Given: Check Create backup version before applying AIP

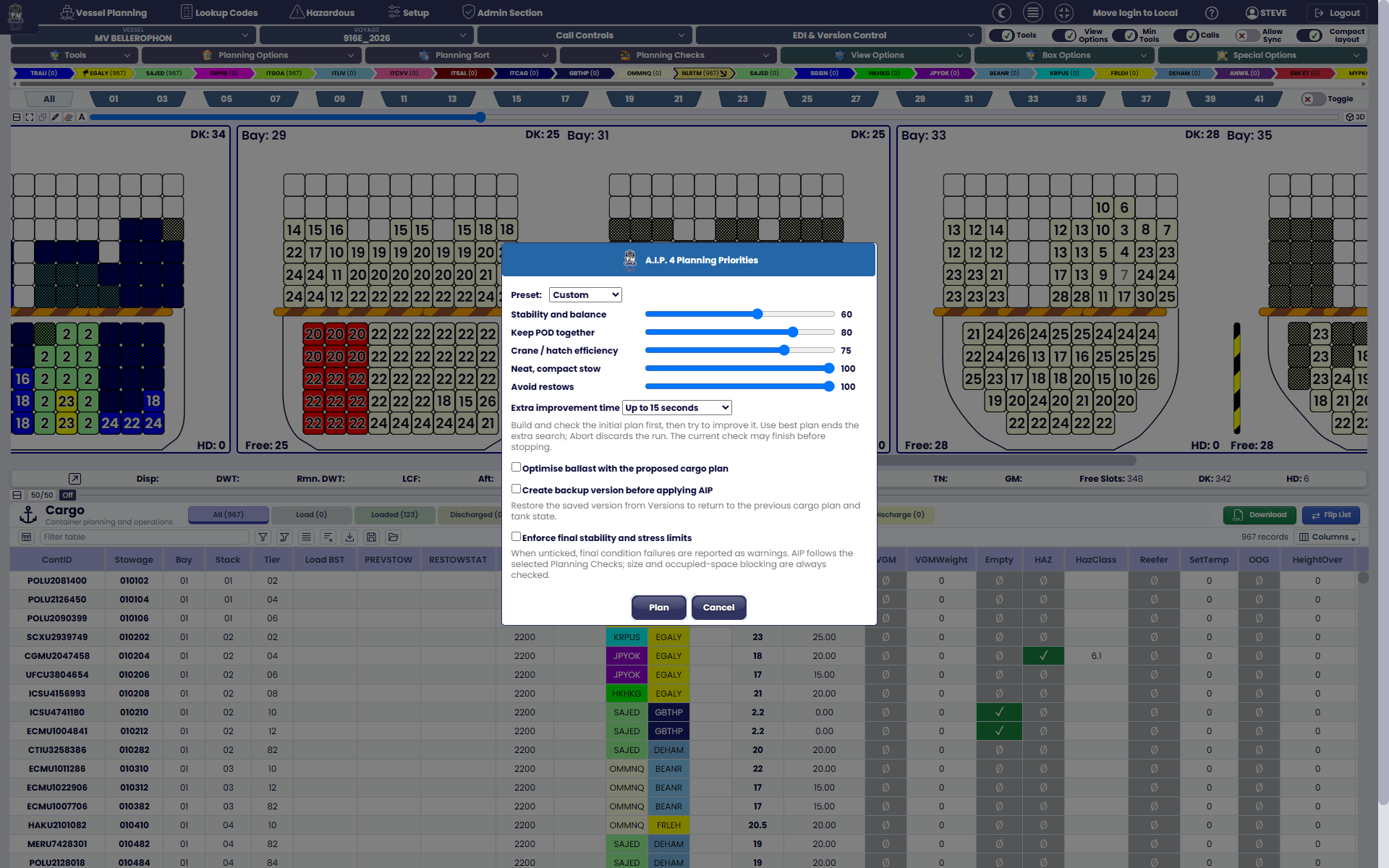Looking at the screenshot, I should [x=516, y=490].
